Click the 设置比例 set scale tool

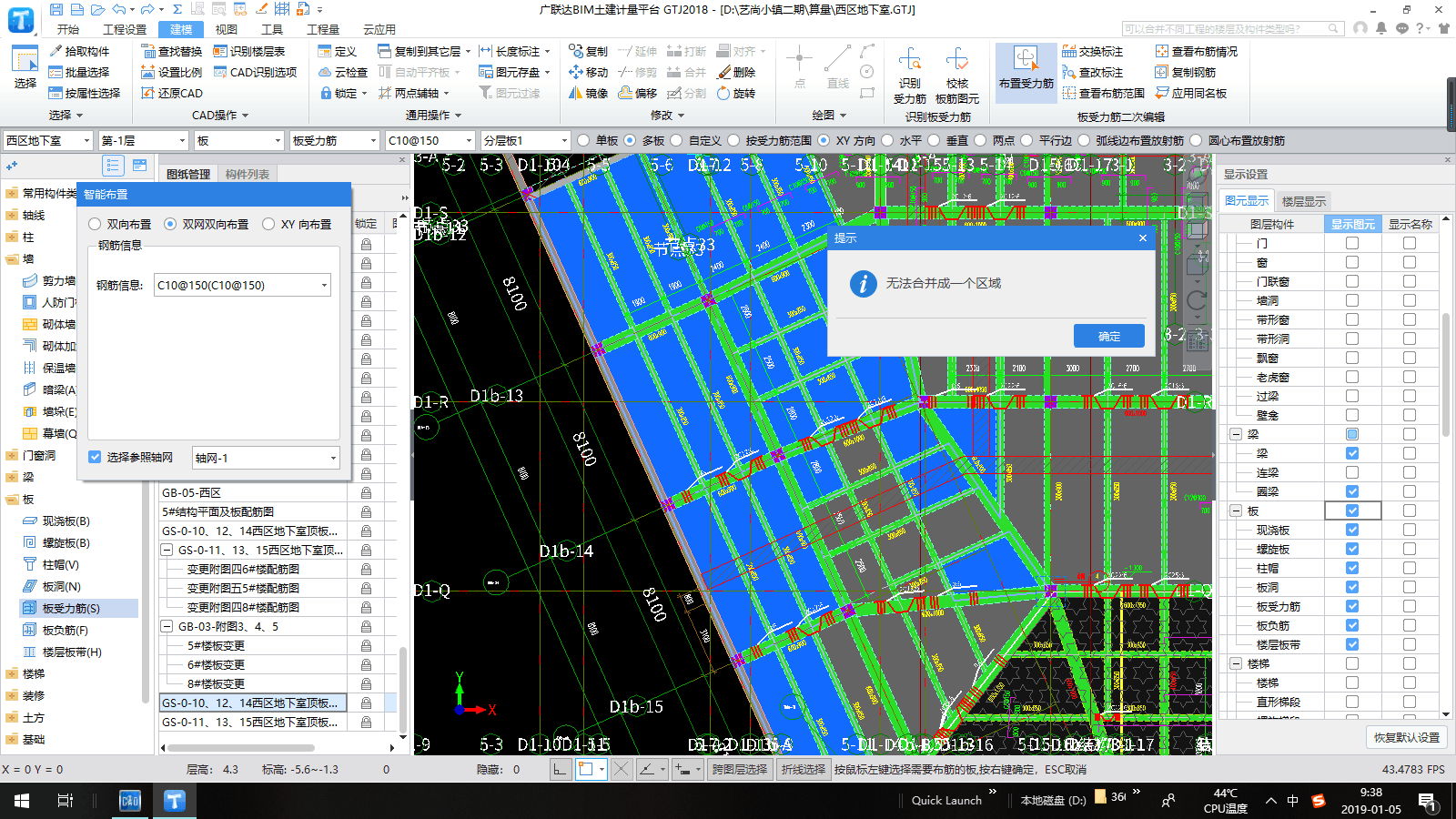point(172,72)
